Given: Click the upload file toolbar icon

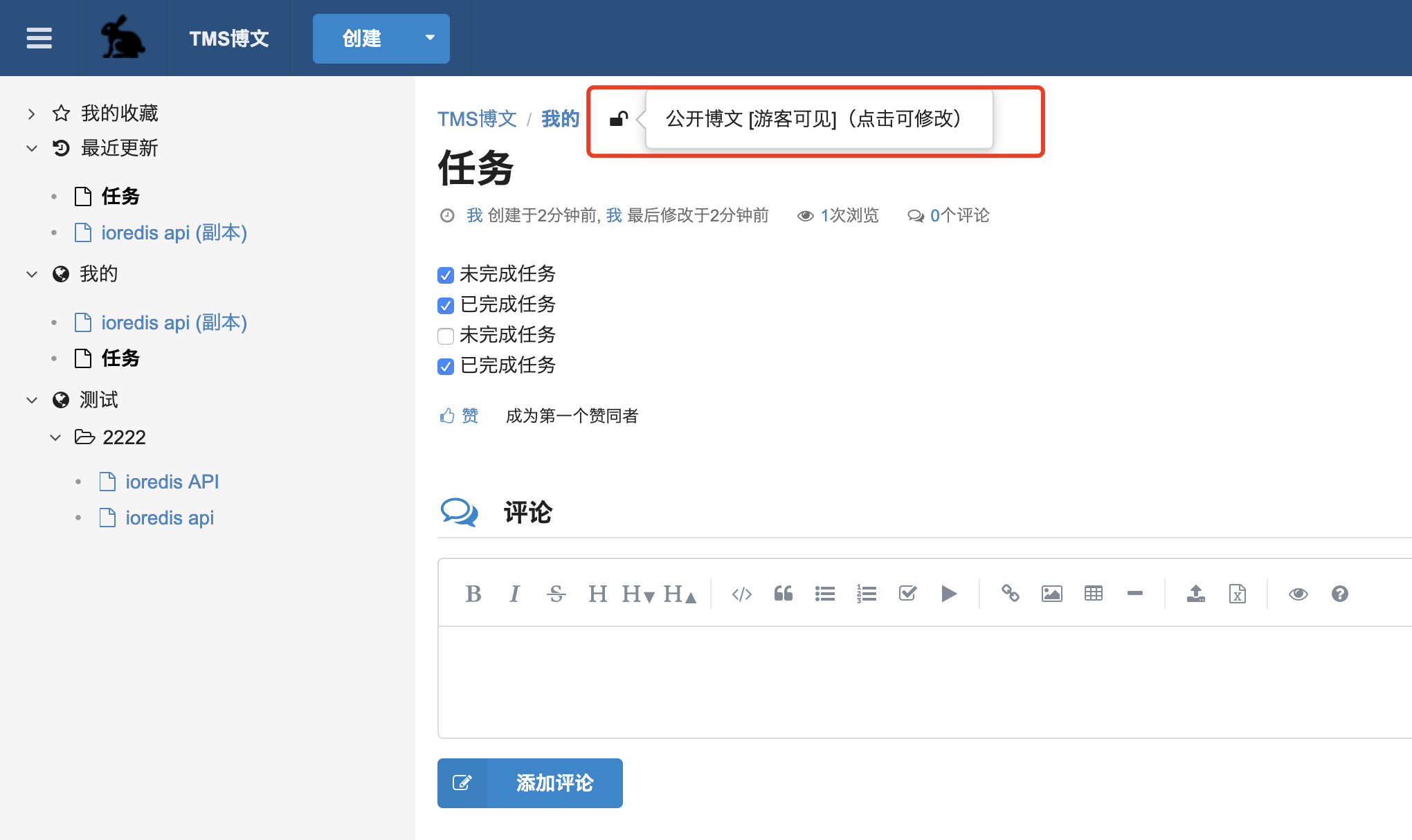Looking at the screenshot, I should pyautogui.click(x=1196, y=594).
